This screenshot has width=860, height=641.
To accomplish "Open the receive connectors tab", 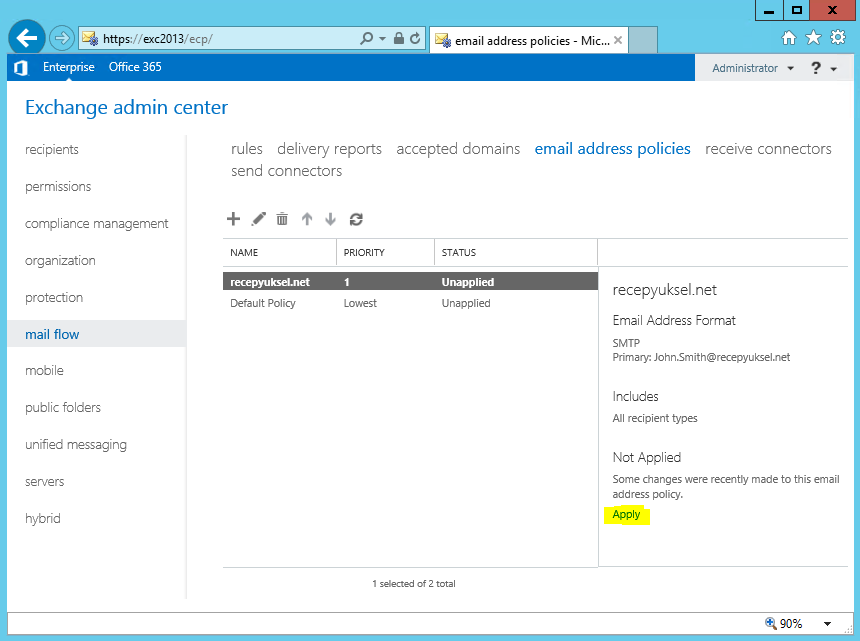I will pos(768,149).
